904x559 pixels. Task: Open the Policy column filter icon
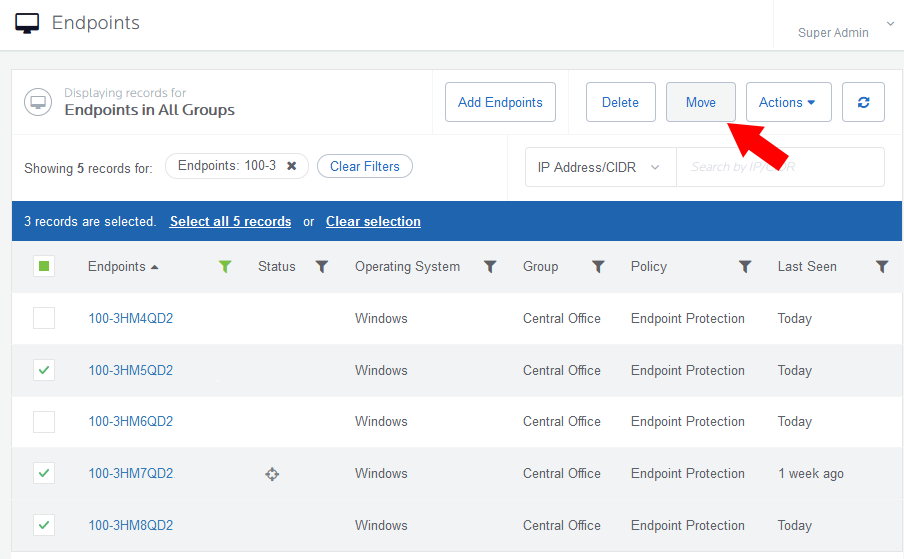coord(745,267)
